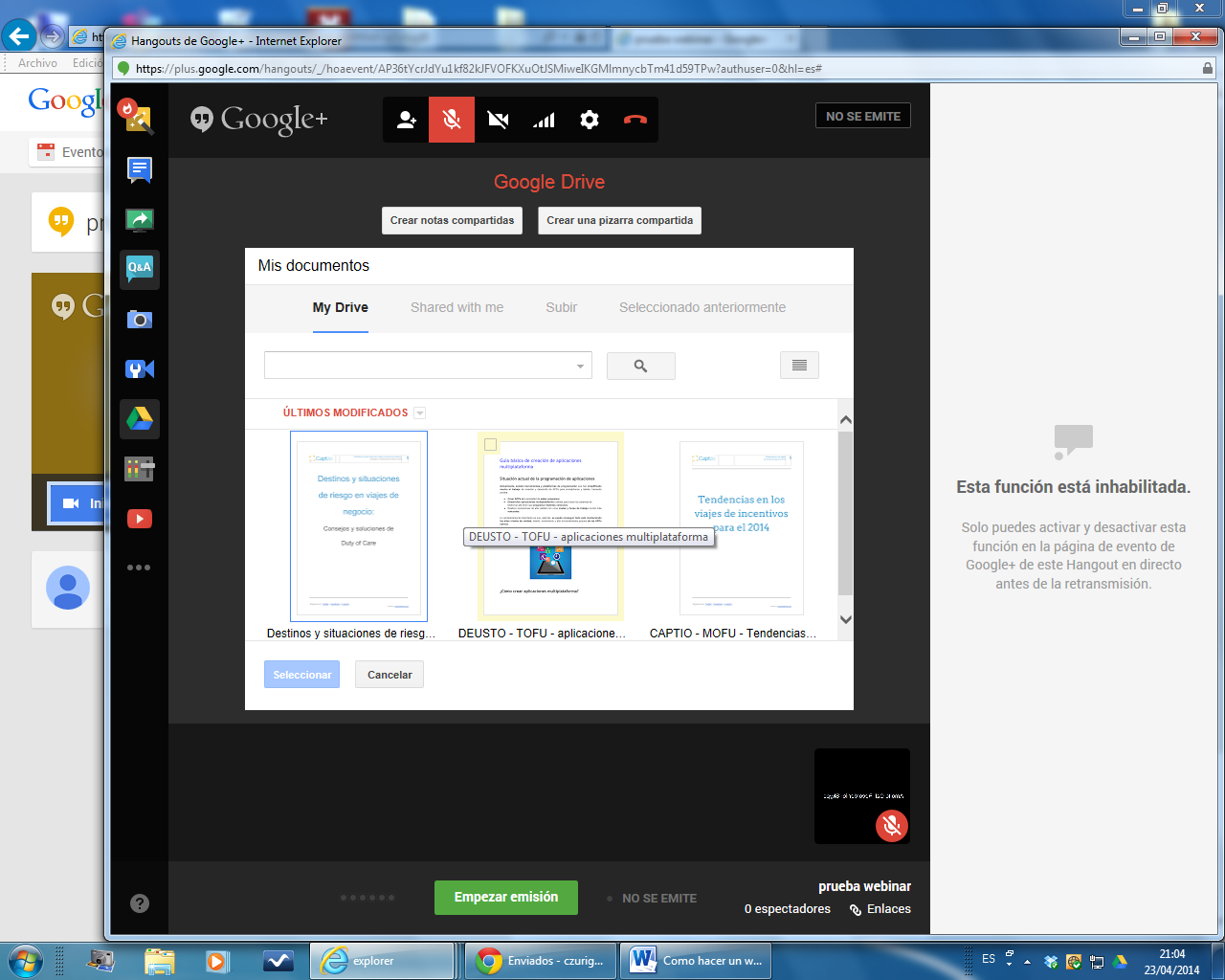The height and width of the screenshot is (980, 1225).
Task: Open the Enlaces link
Action: (880, 909)
